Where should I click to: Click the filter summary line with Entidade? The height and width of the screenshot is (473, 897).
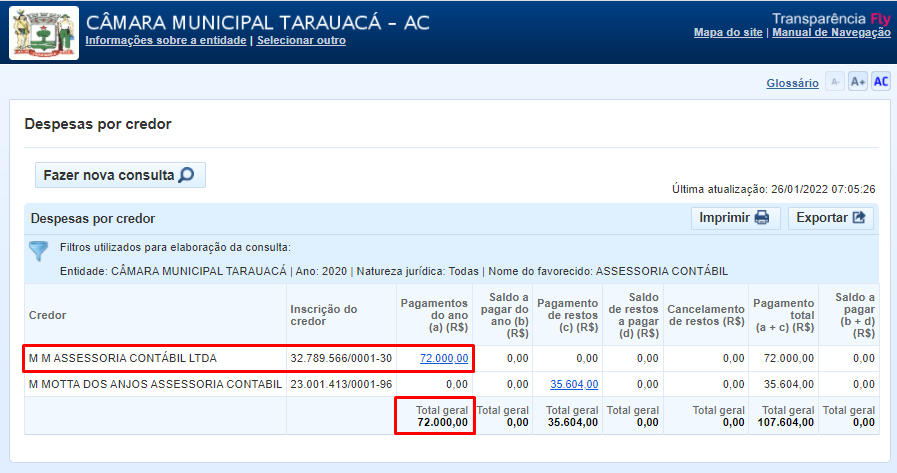394,271
